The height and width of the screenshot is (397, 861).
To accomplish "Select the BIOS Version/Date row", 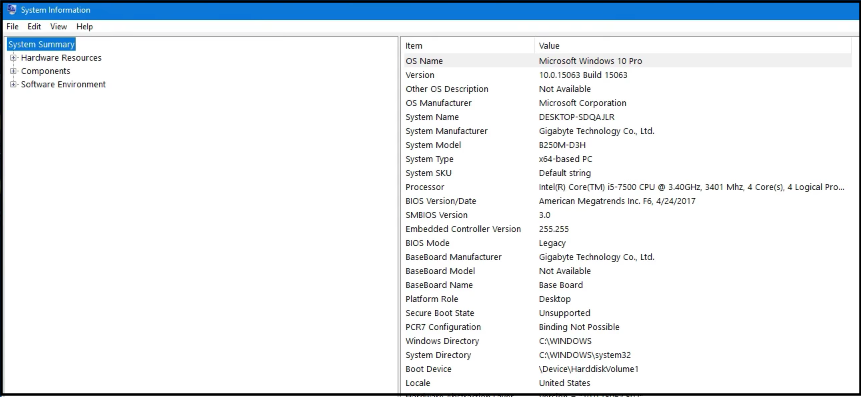I will pos(627,201).
